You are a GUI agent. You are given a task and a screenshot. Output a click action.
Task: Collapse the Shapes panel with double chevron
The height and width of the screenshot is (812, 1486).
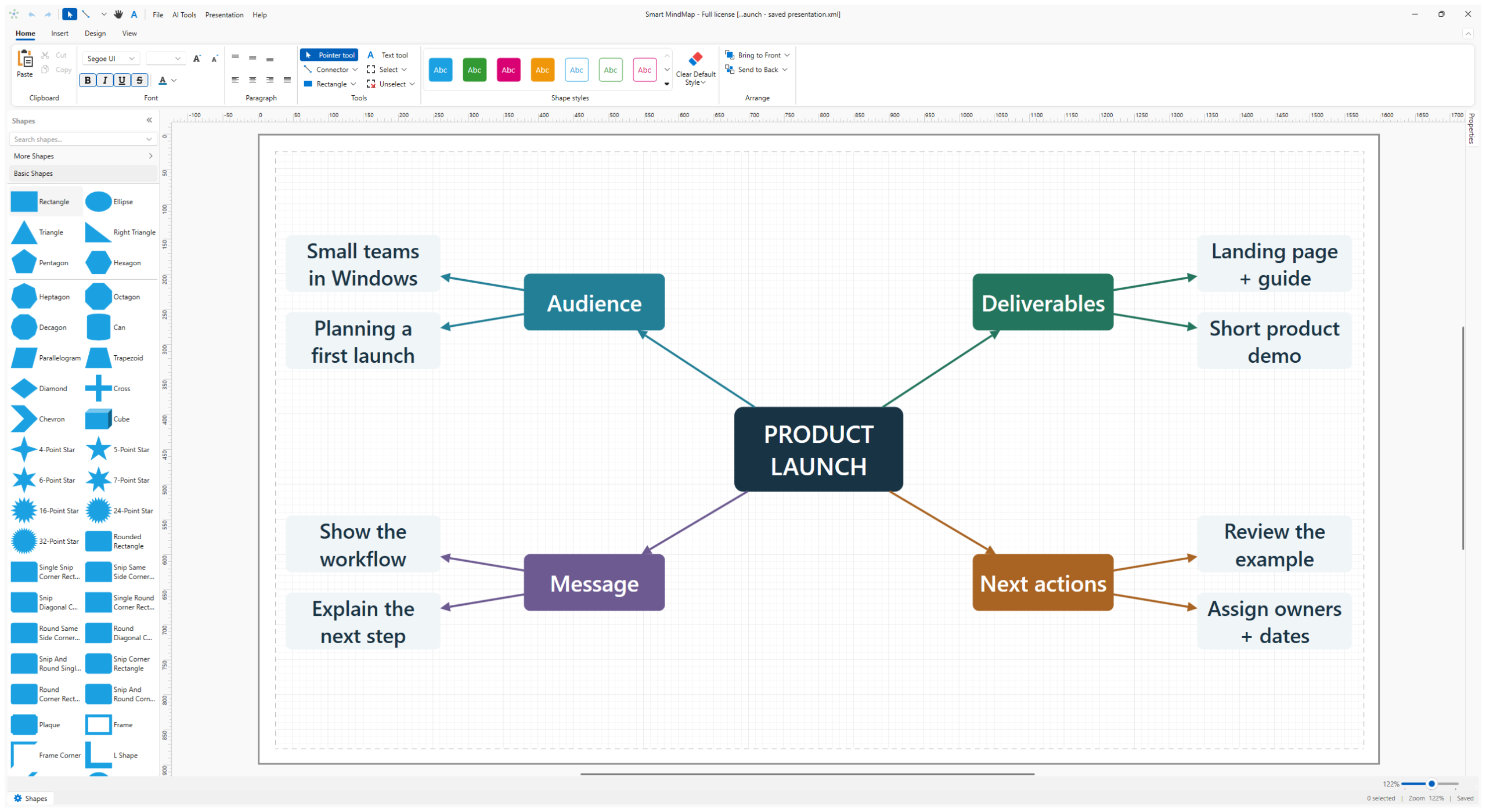(149, 121)
